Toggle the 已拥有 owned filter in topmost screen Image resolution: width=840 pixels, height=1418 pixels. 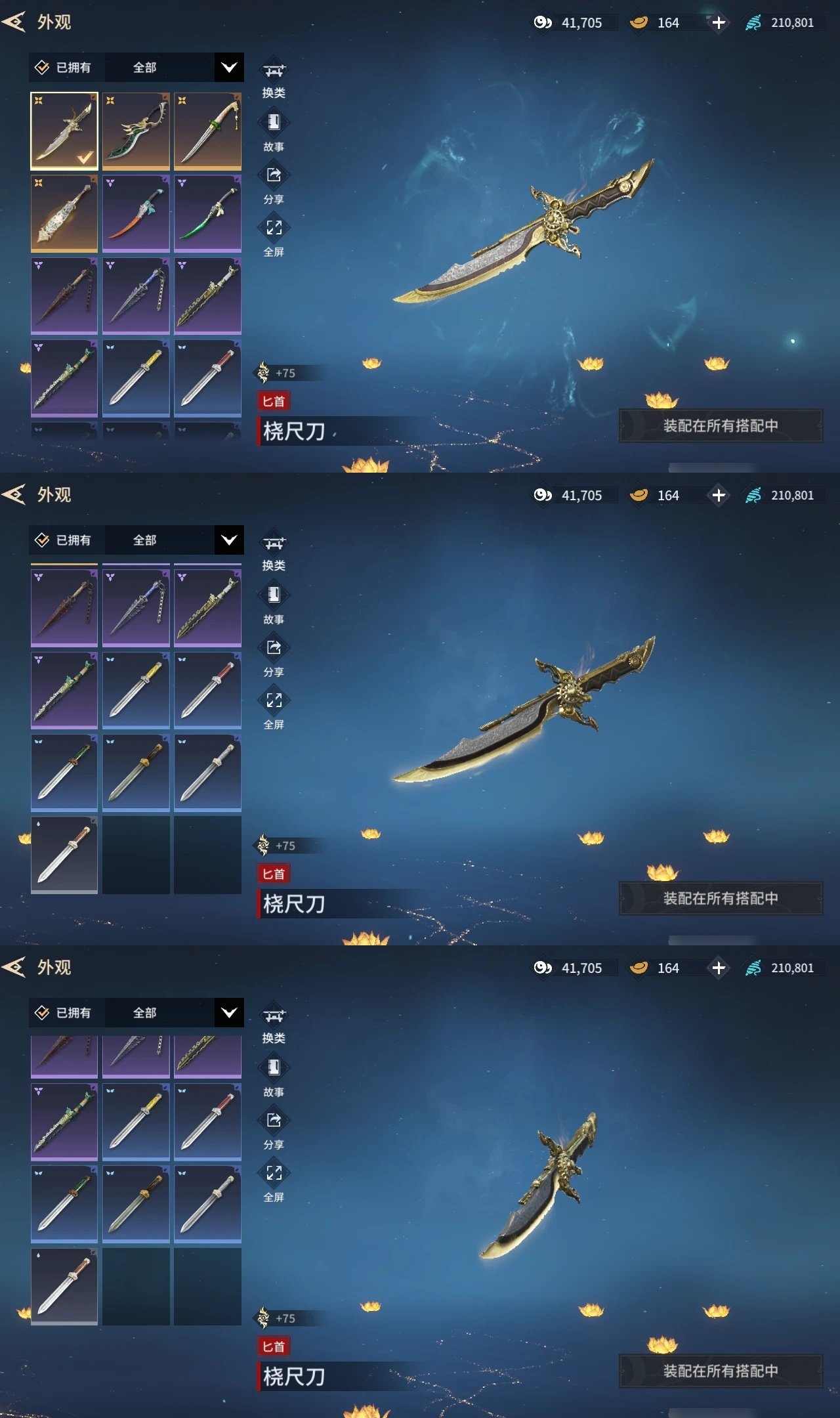tap(64, 68)
